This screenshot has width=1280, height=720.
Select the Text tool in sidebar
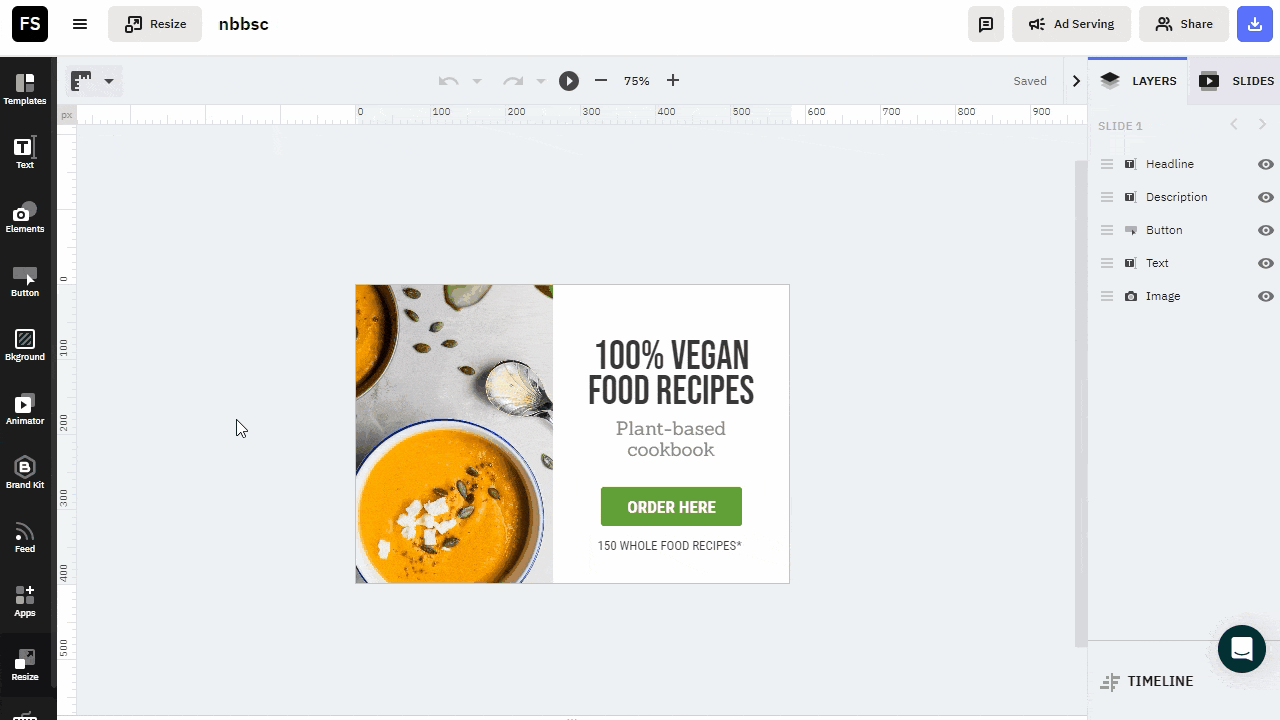pos(25,153)
